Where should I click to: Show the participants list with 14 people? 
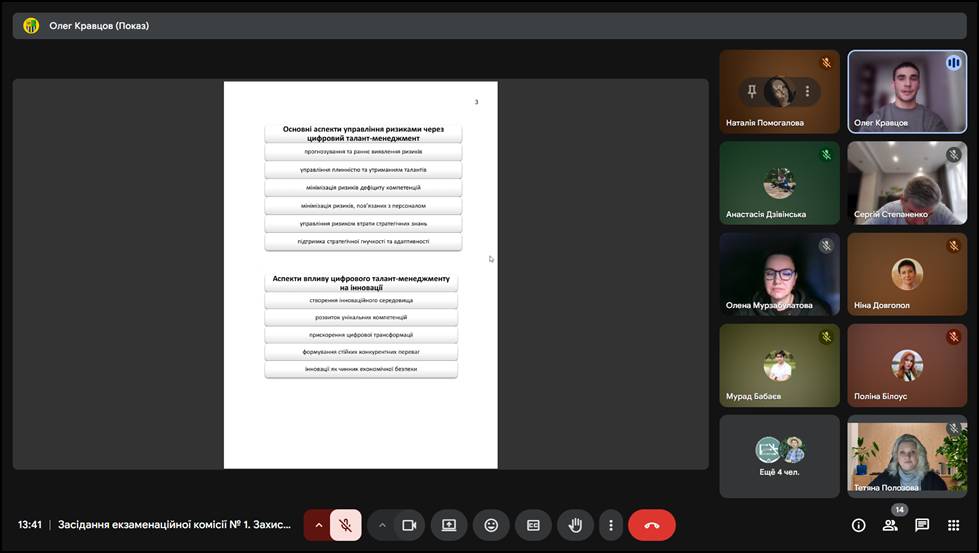click(890, 525)
